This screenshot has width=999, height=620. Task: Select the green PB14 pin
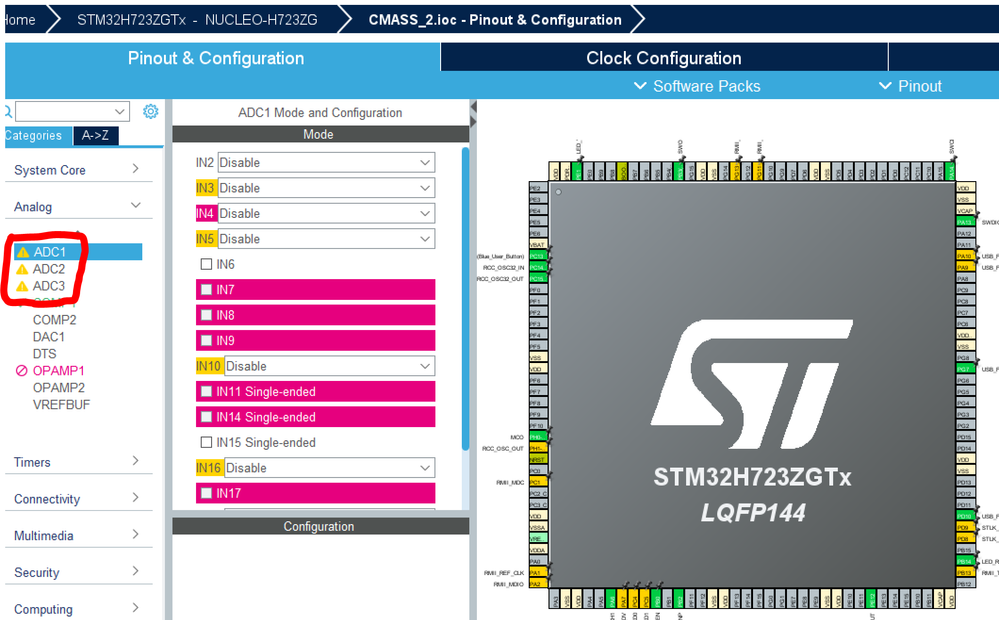965,561
